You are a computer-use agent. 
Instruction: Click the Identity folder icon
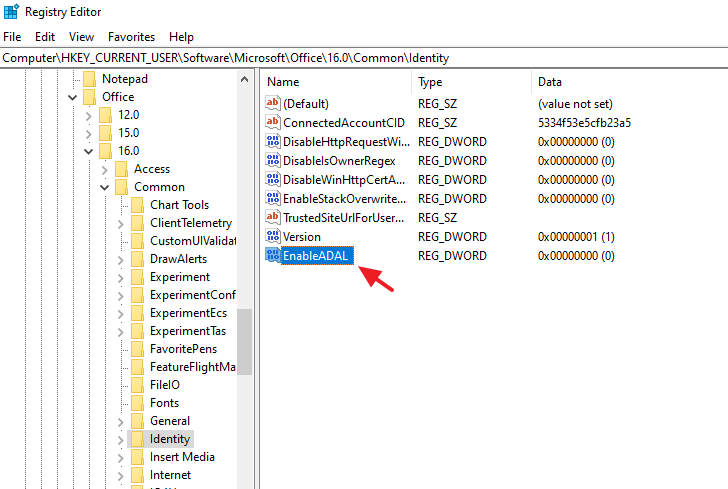[137, 439]
